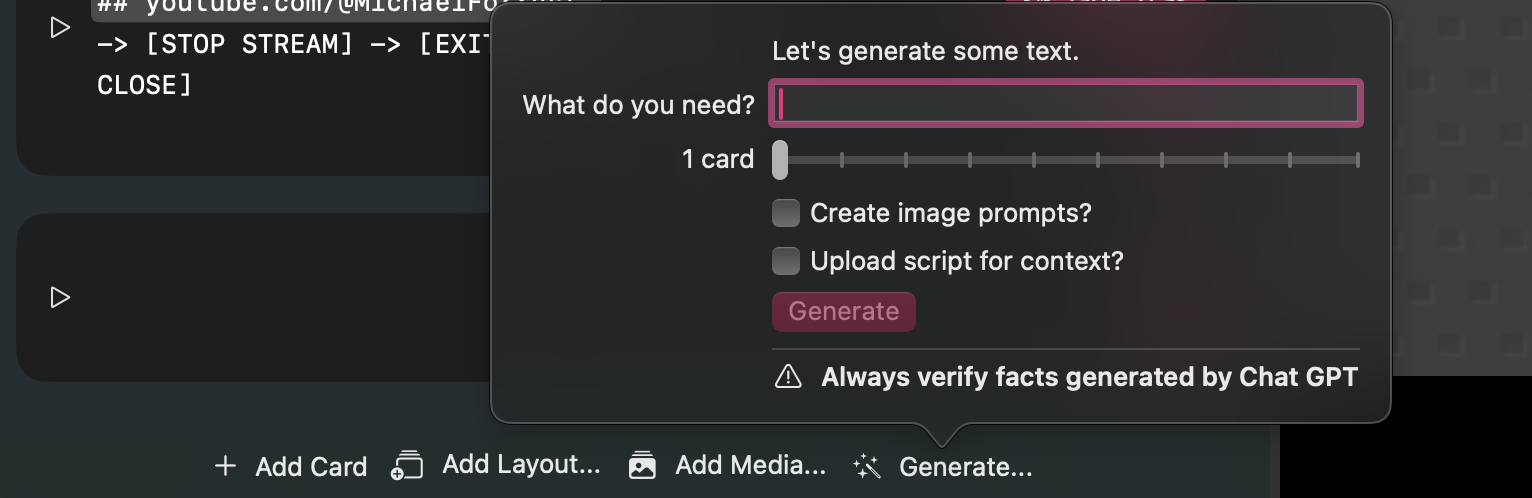Click the card count slider handle
This screenshot has height=498, width=1532.
[x=780, y=160]
